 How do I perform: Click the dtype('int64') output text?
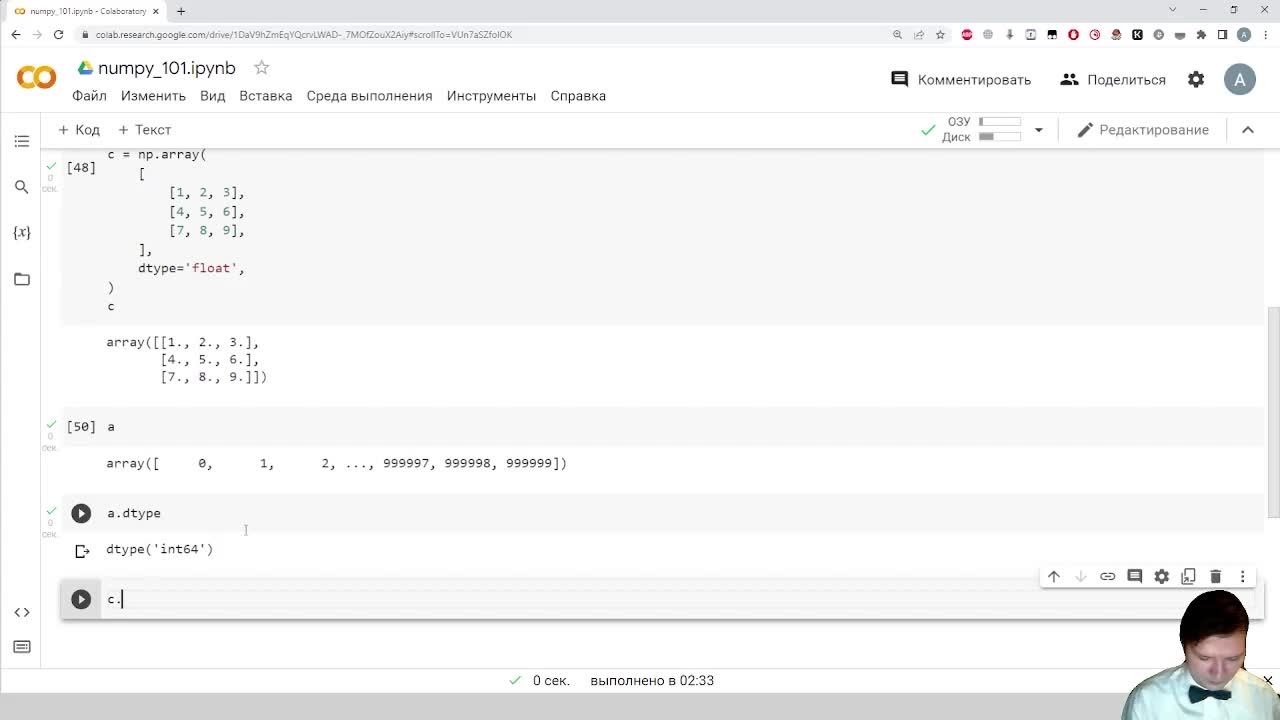[160, 549]
